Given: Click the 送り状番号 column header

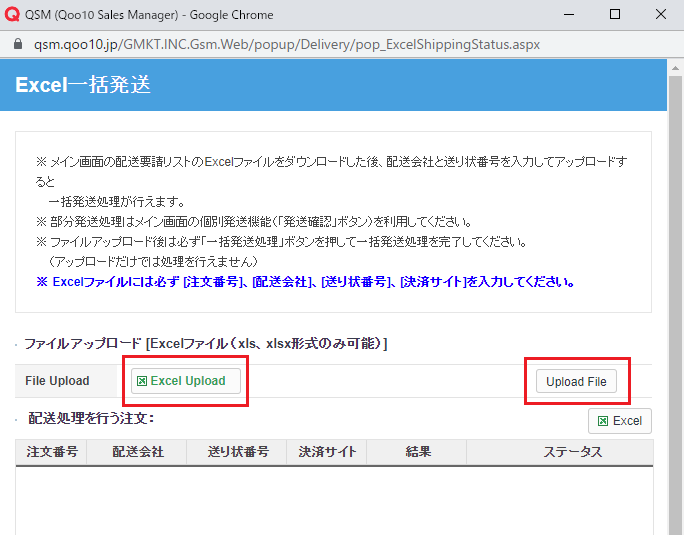Looking at the screenshot, I should click(x=237, y=452).
